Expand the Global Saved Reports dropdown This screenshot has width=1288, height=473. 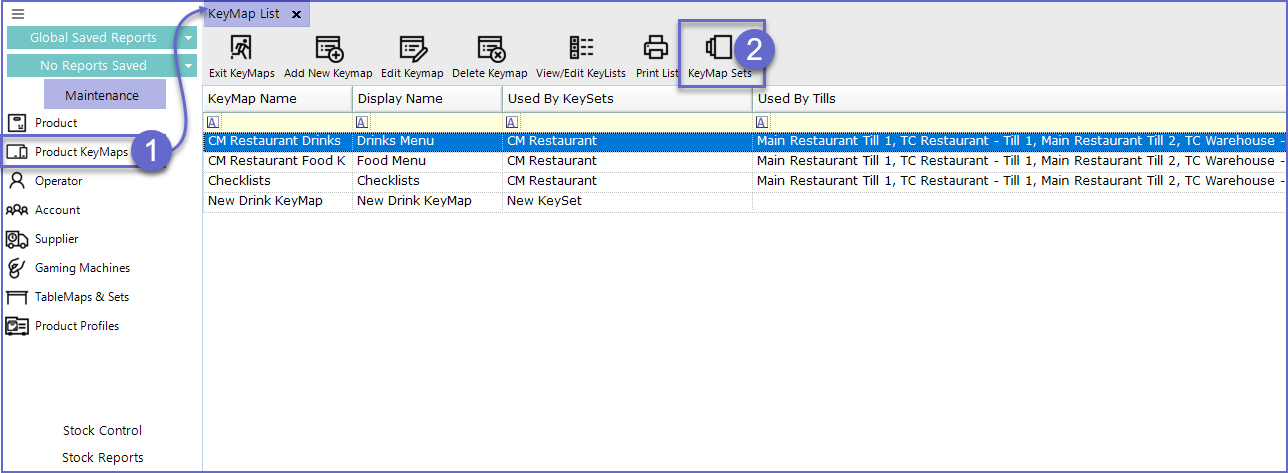tap(189, 38)
